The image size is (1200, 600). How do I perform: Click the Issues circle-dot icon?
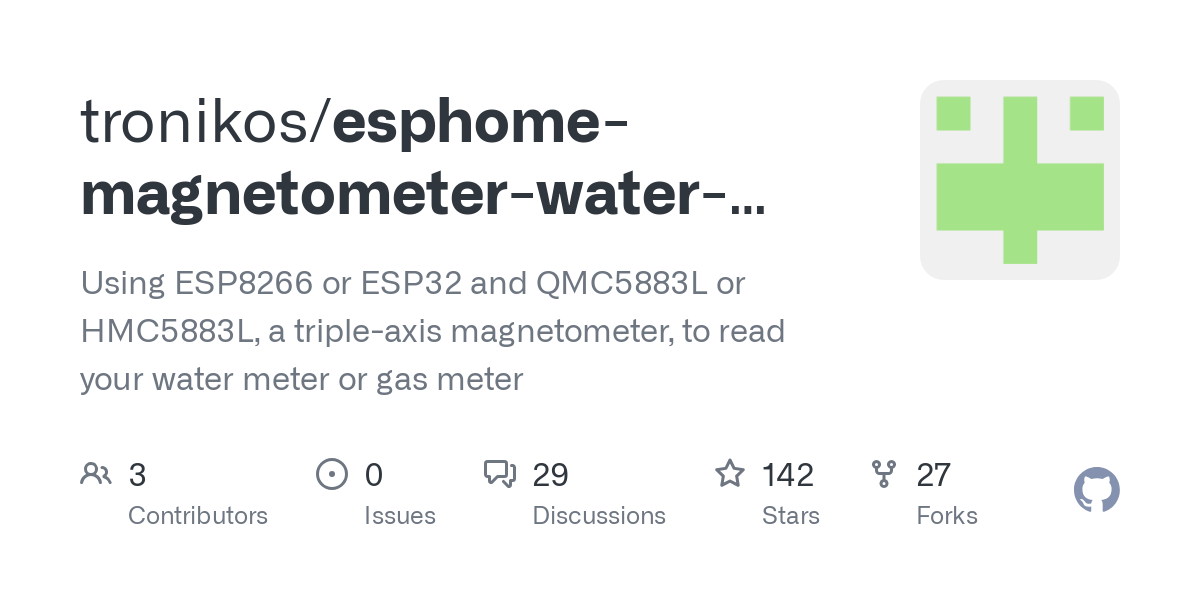click(x=331, y=474)
